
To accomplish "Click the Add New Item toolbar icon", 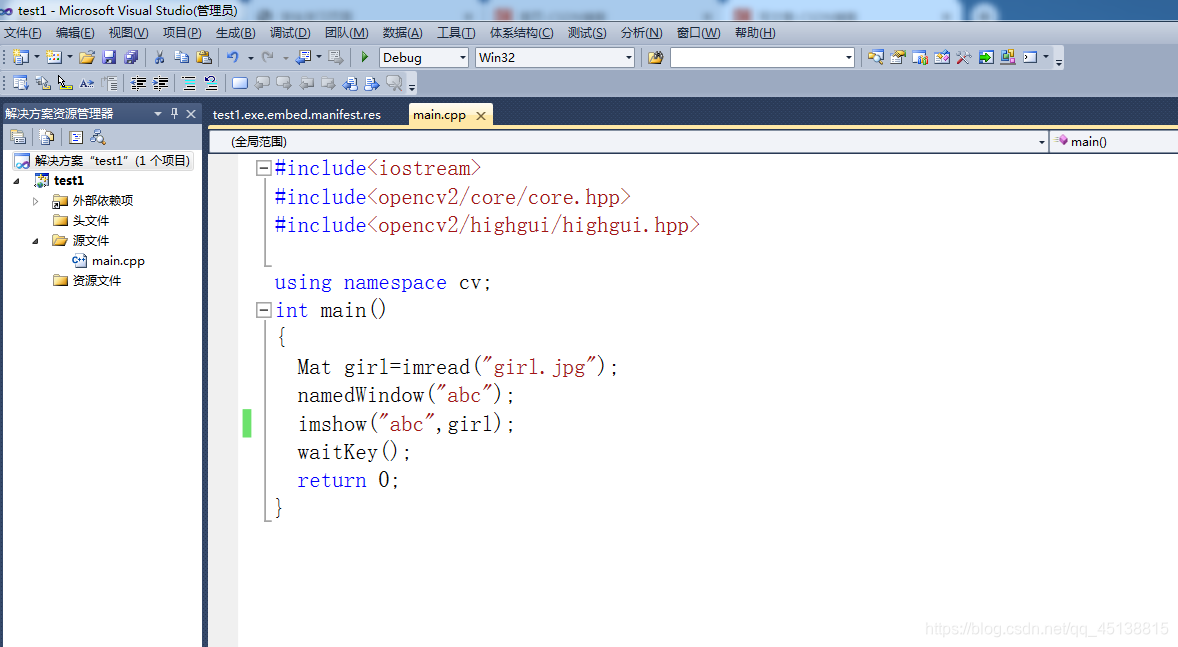I will point(53,57).
